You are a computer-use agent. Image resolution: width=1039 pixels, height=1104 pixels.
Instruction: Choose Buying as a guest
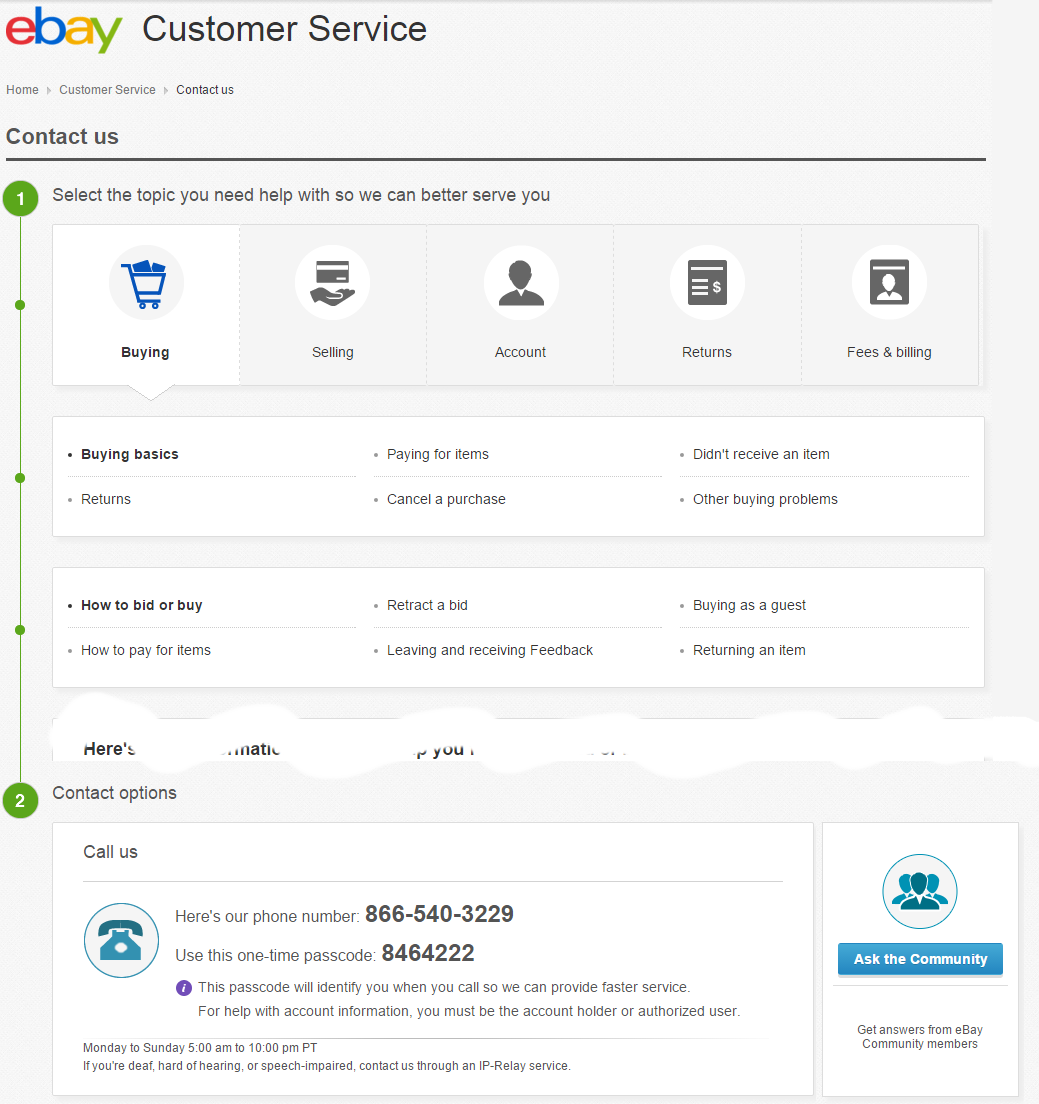(x=749, y=605)
